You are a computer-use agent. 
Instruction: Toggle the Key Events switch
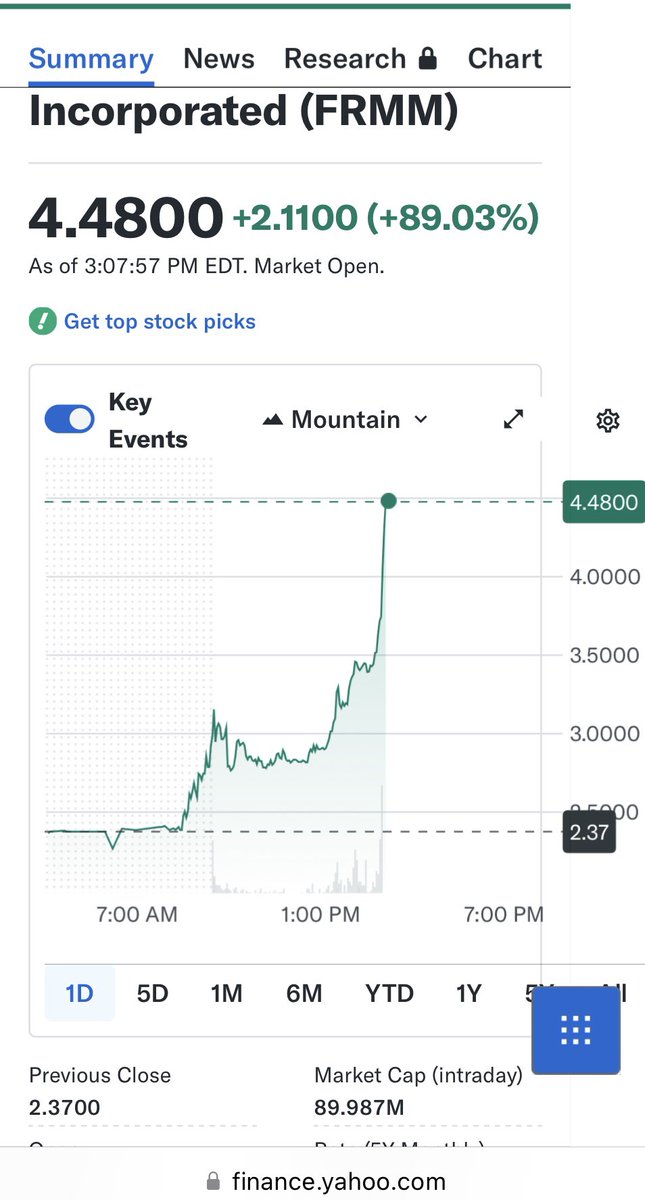point(70,420)
